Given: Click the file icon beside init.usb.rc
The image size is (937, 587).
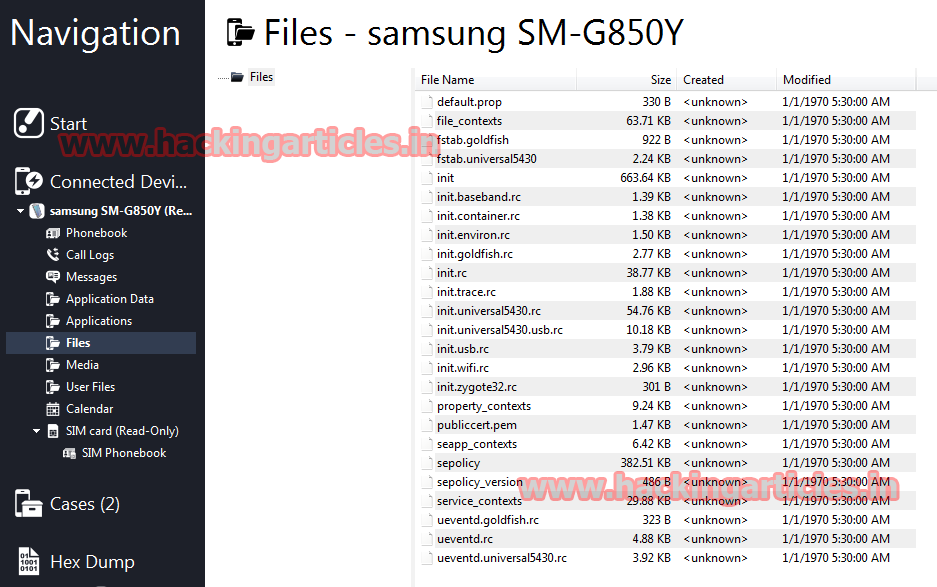Looking at the screenshot, I should 427,349.
